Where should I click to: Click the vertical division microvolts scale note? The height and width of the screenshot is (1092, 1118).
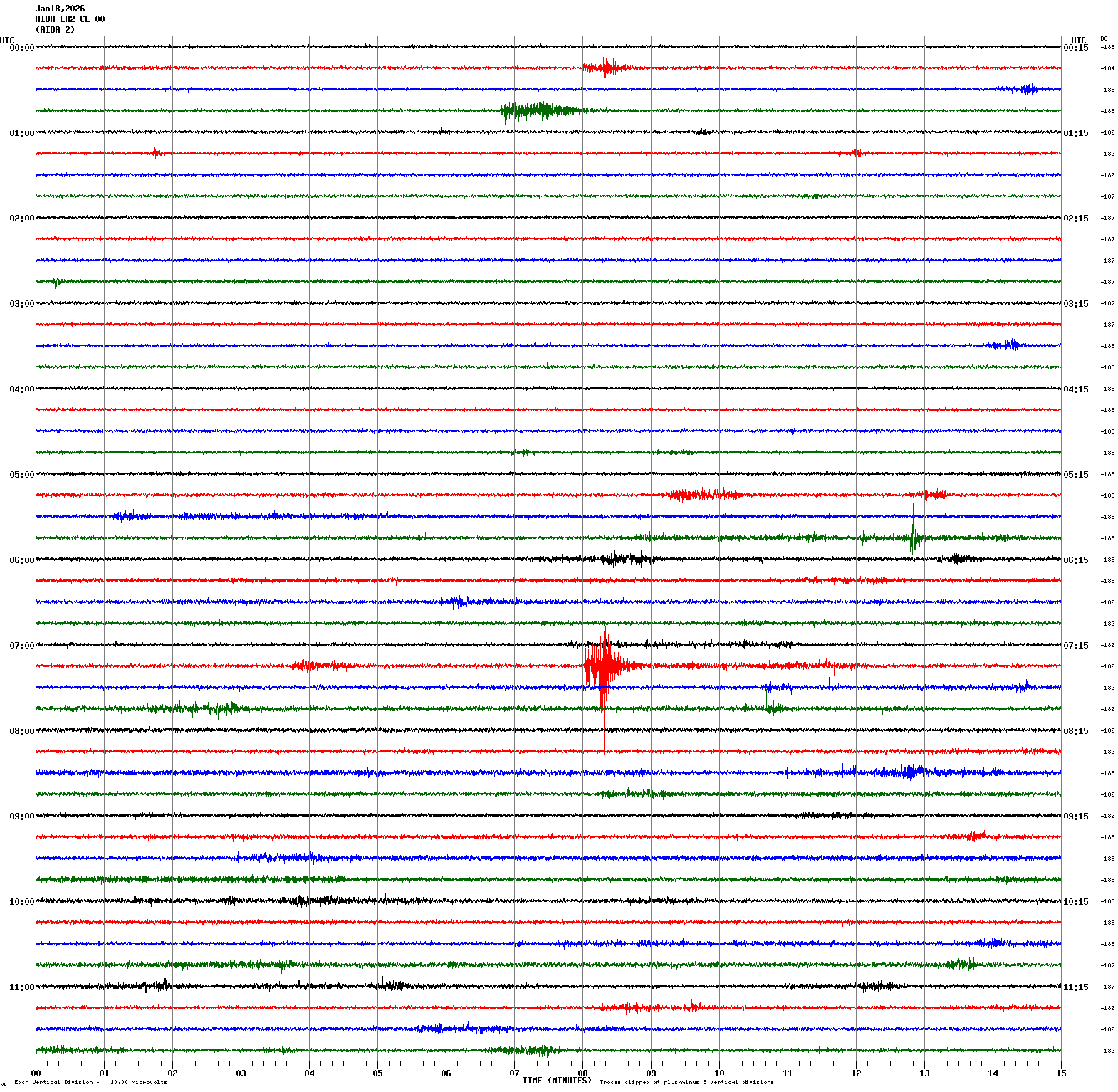tap(90, 1083)
